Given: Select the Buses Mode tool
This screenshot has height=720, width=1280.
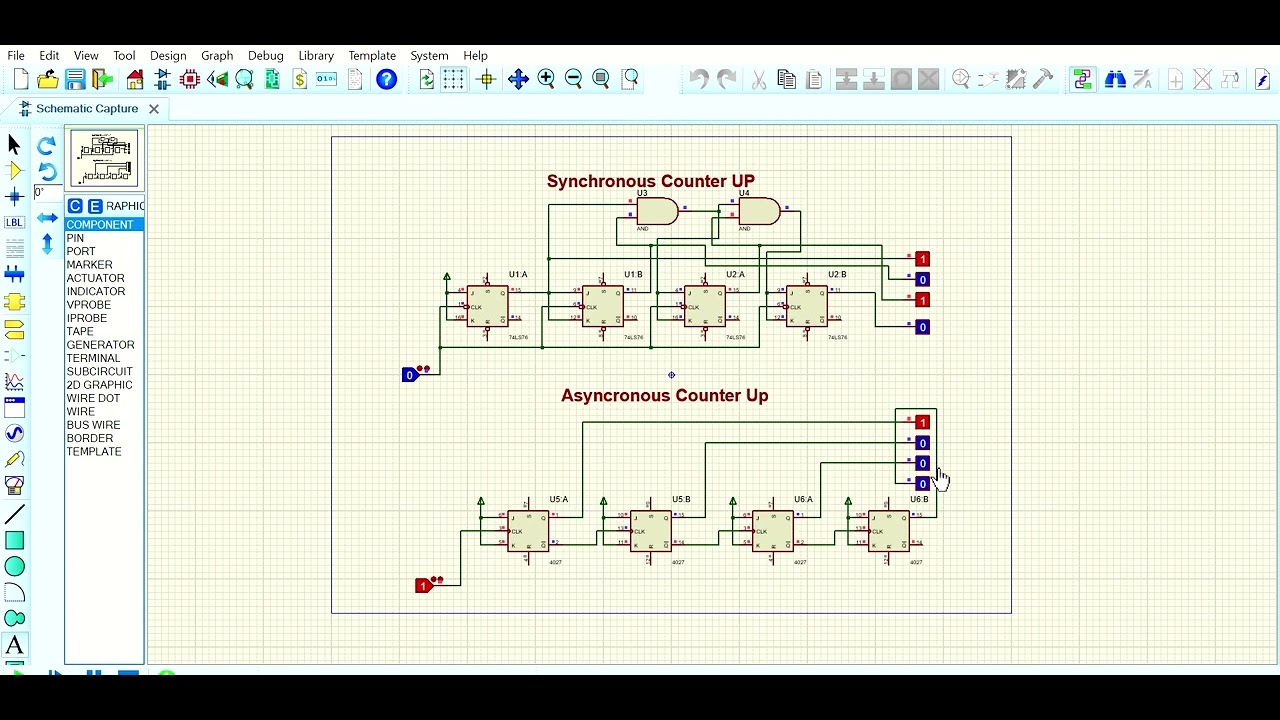Looking at the screenshot, I should [x=14, y=274].
